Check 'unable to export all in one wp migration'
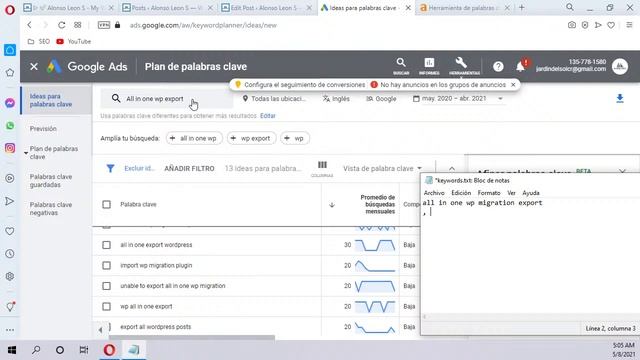 point(107,286)
